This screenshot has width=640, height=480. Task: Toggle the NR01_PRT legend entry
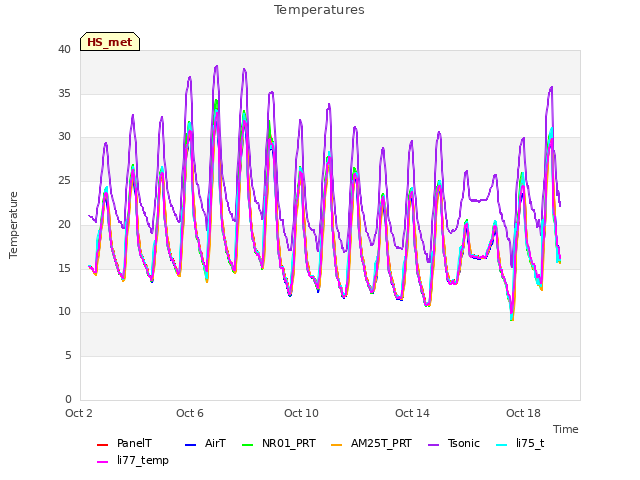point(278,443)
